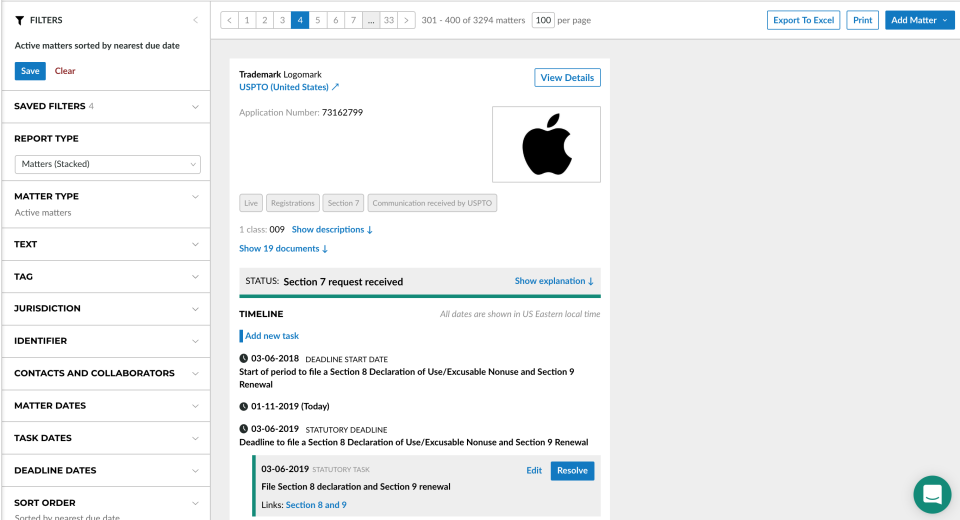Expand Contacts and Collaborators filter
960x520 pixels.
(x=107, y=374)
